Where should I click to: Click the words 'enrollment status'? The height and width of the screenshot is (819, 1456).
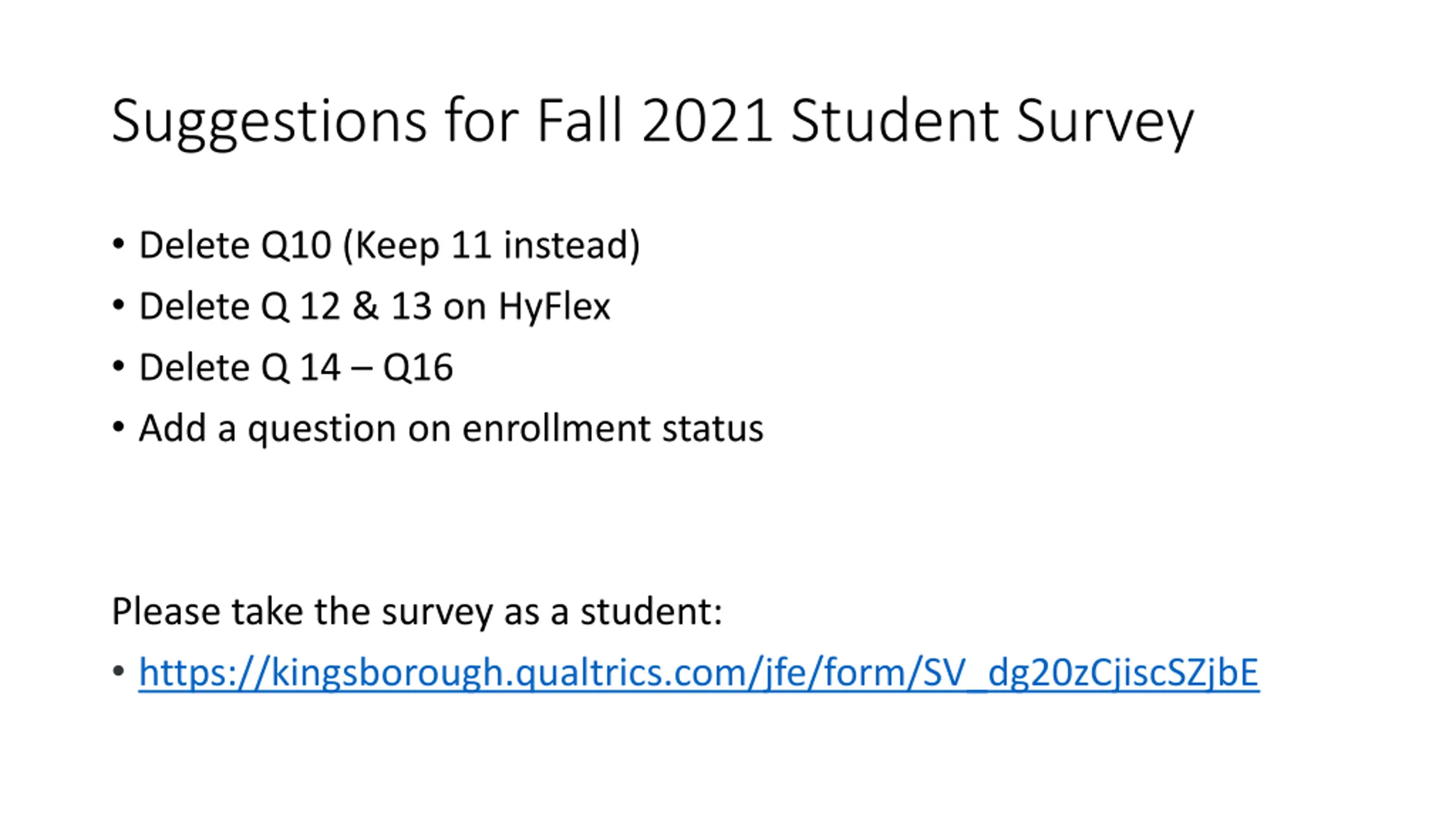pyautogui.click(x=613, y=428)
